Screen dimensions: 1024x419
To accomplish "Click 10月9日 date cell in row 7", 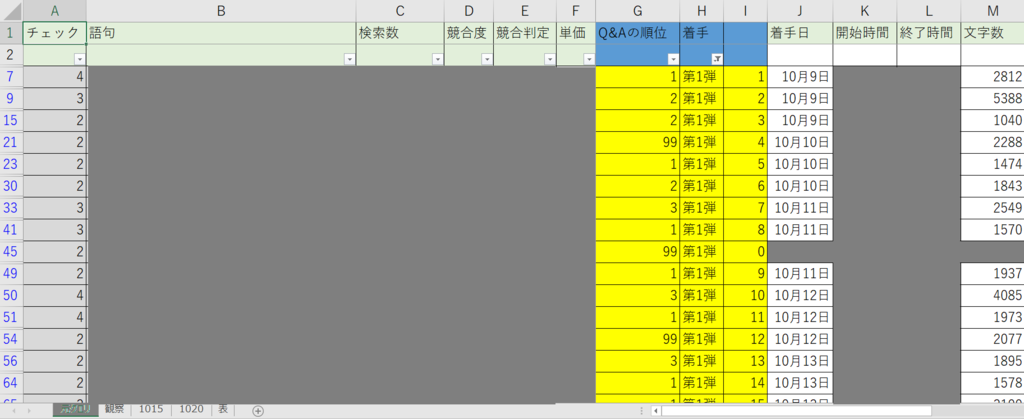I will click(800, 76).
